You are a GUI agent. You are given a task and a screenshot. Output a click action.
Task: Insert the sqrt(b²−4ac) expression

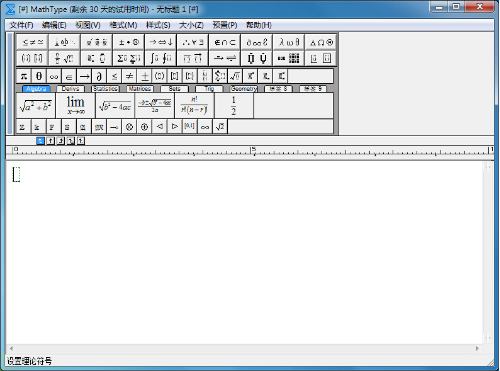pos(115,106)
